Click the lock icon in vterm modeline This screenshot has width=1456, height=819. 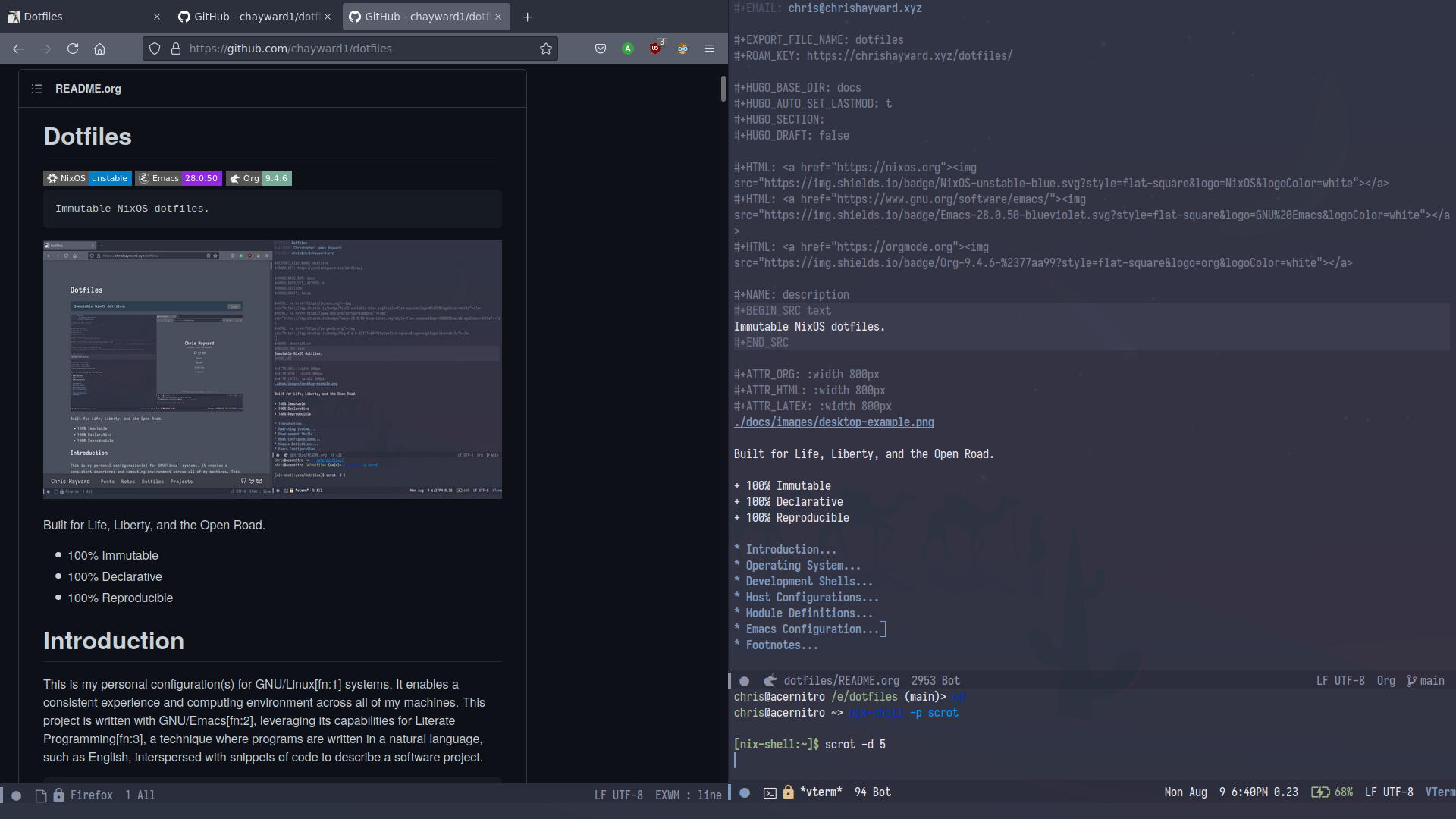click(x=789, y=792)
